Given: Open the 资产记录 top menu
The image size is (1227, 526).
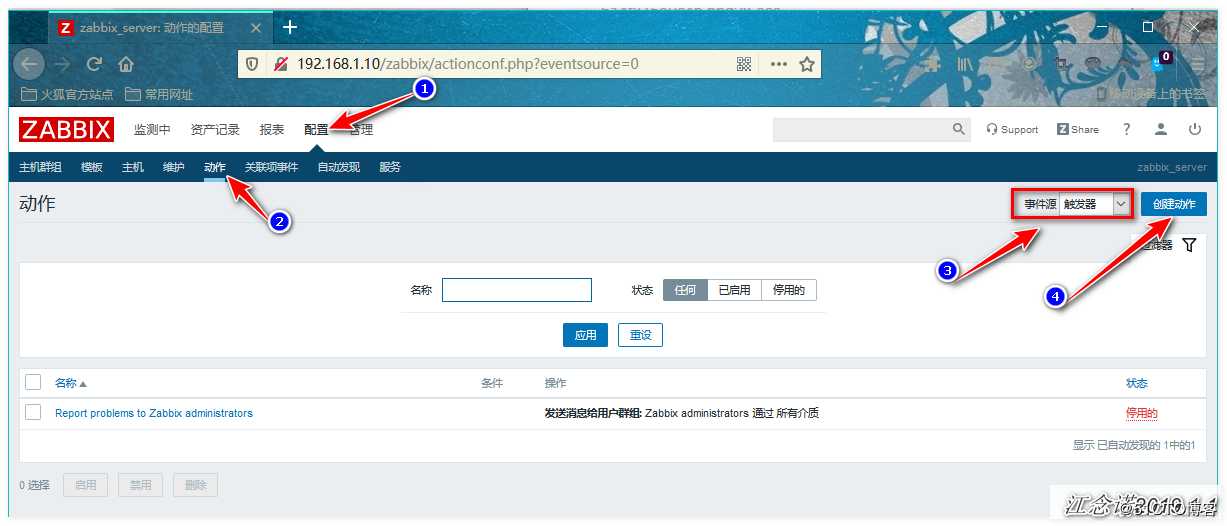Looking at the screenshot, I should coord(215,130).
